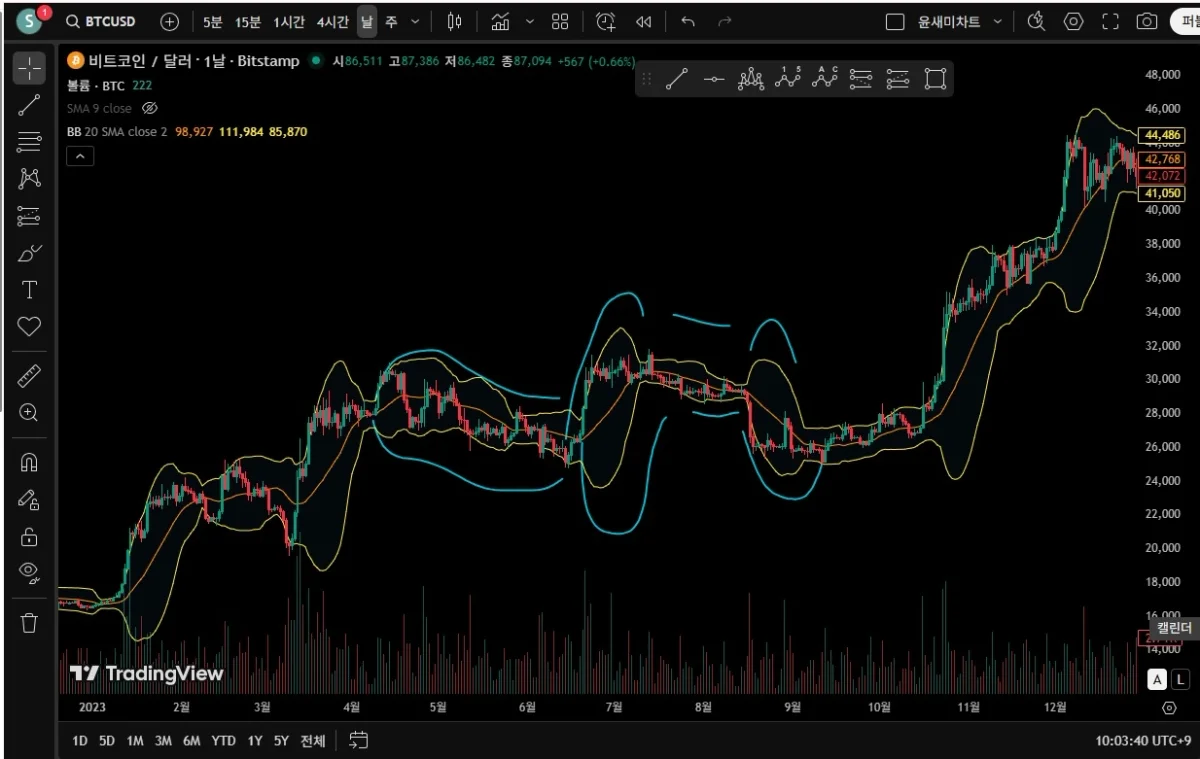Toggle the hide all drawings eye icon
Screen dimensions: 1200x759
pyautogui.click(x=29, y=571)
